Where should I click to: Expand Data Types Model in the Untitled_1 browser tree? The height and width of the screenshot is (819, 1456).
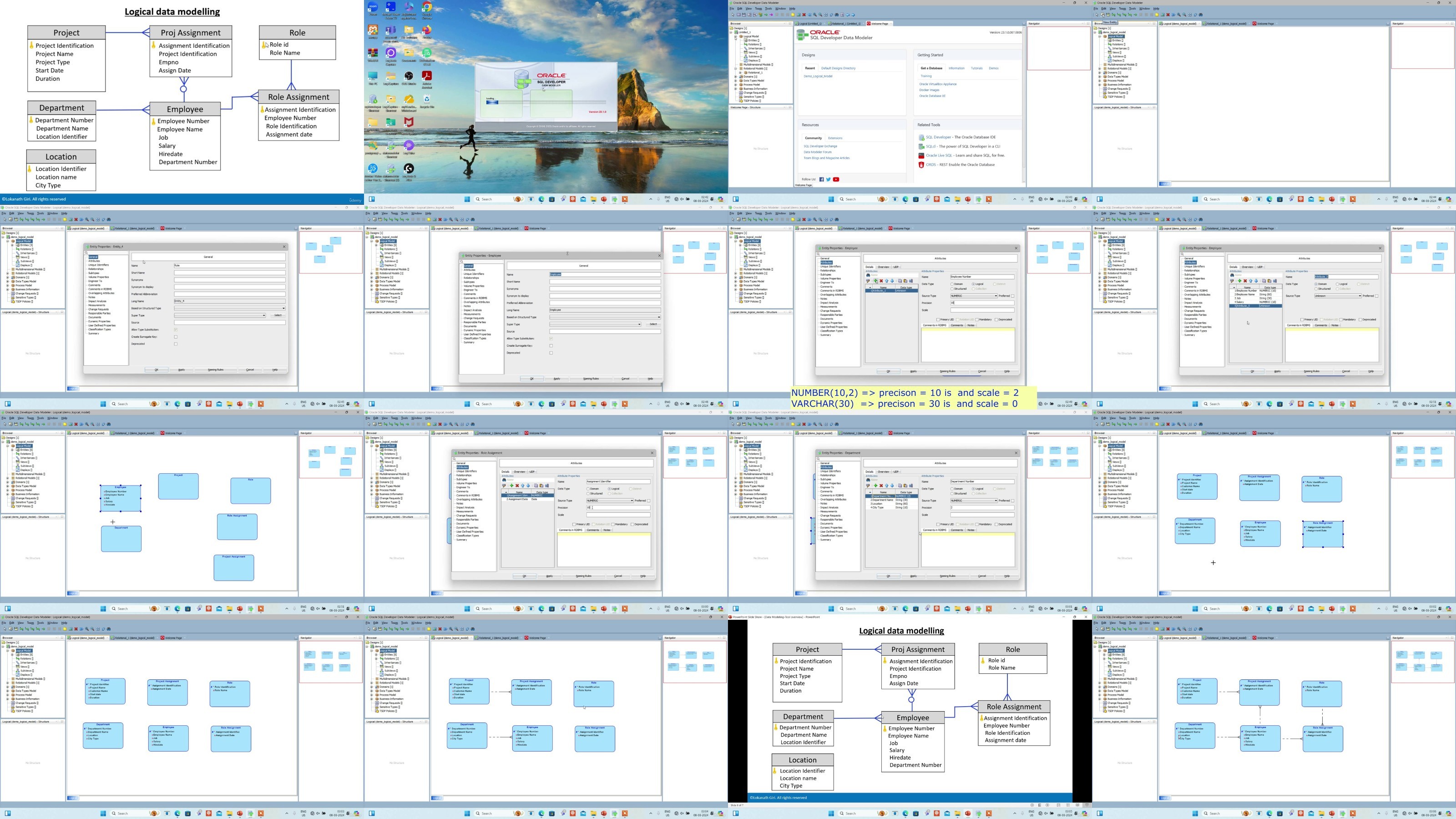point(736,80)
